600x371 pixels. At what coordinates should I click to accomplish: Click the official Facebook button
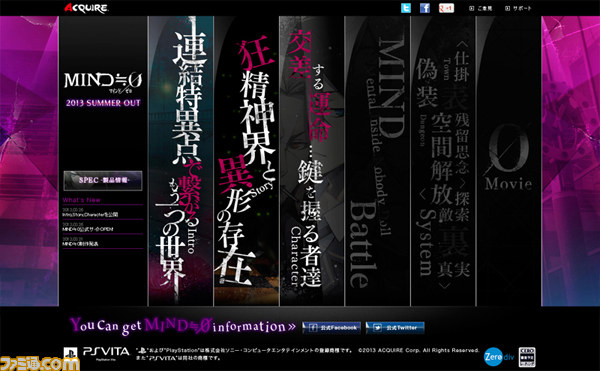tap(331, 328)
